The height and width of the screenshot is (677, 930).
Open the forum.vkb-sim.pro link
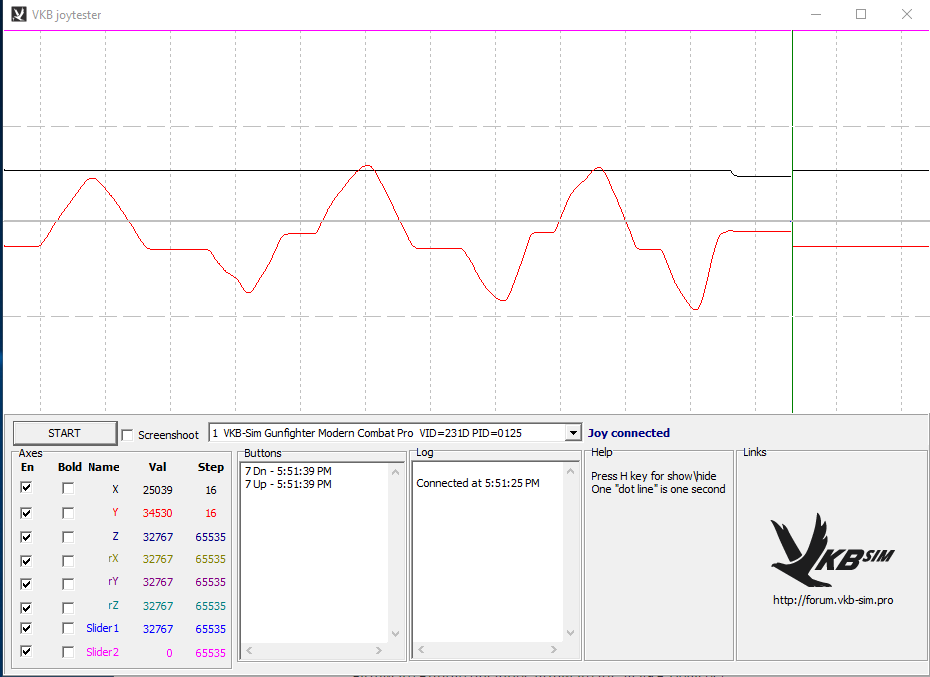[x=832, y=600]
